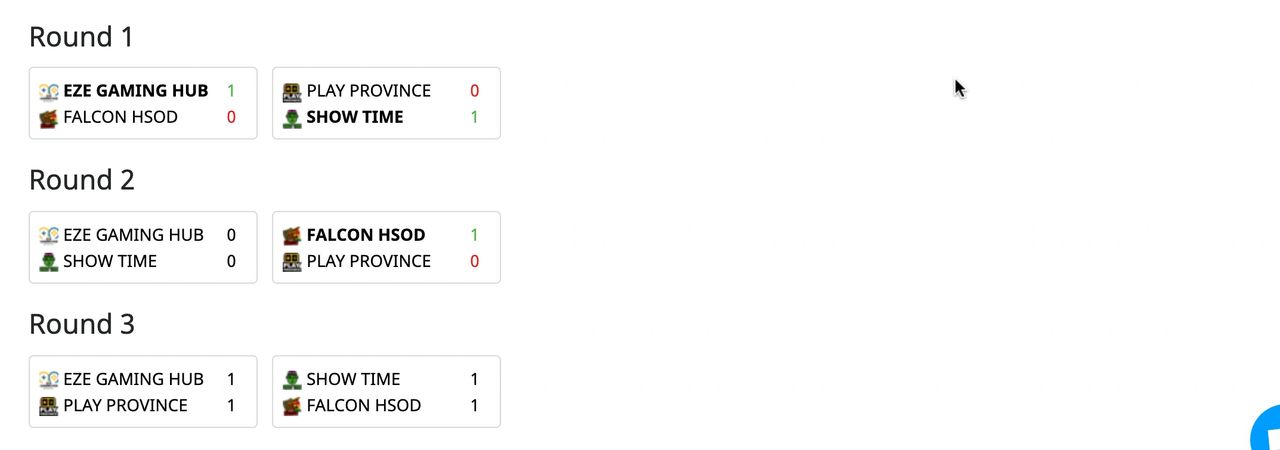
Task: Click EZE GAMING HUB icon in Round 3
Action: coord(49,379)
